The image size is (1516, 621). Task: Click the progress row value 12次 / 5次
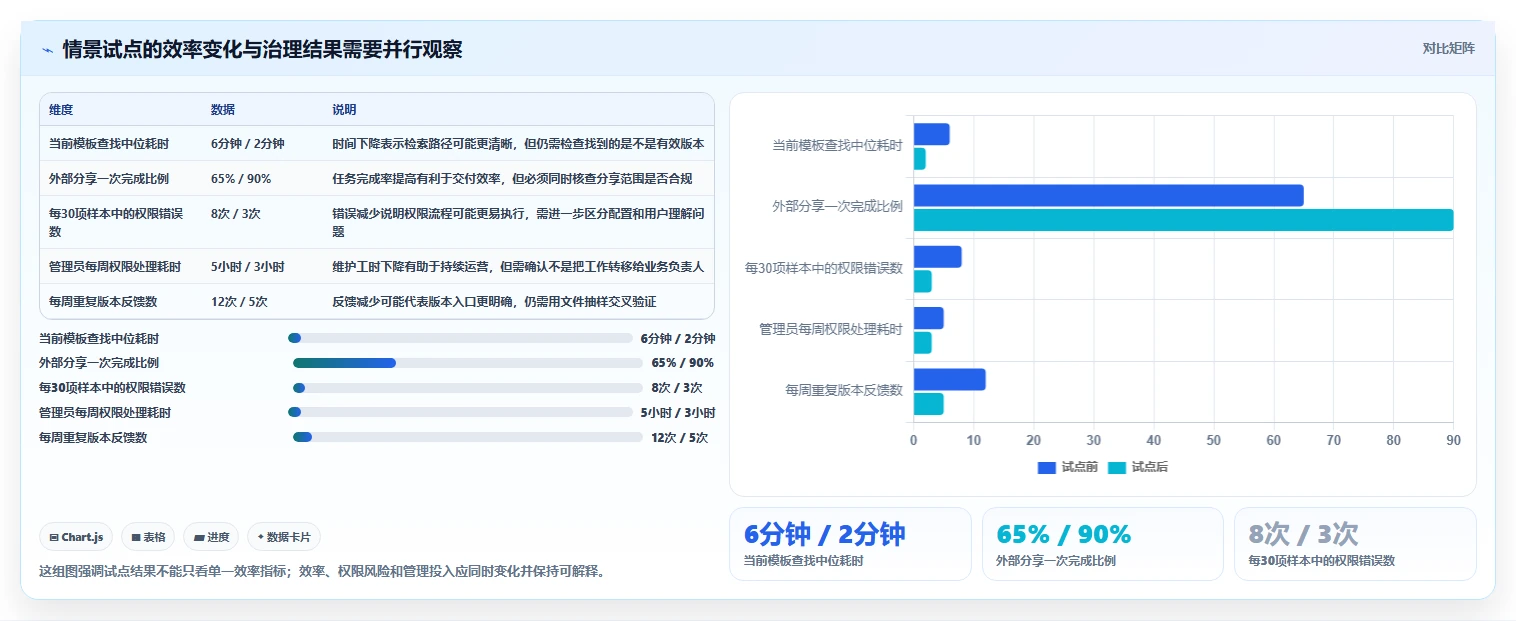tap(680, 437)
